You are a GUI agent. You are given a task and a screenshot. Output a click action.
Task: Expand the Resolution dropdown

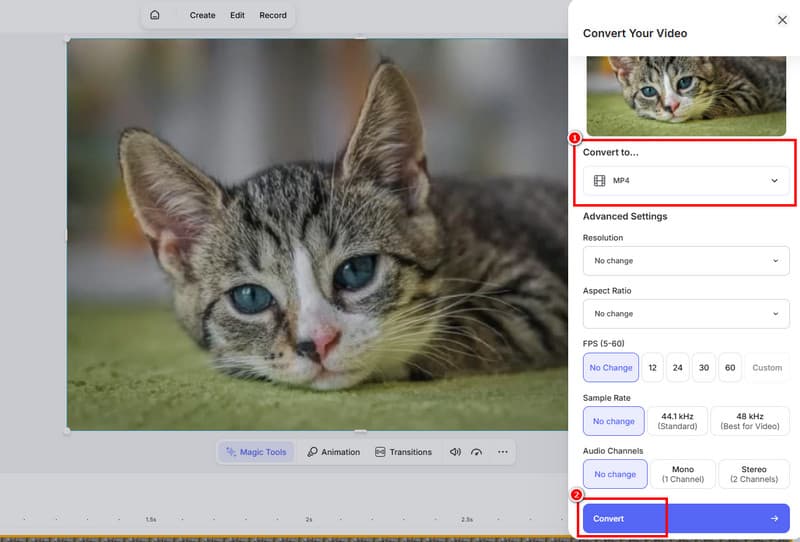(686, 261)
